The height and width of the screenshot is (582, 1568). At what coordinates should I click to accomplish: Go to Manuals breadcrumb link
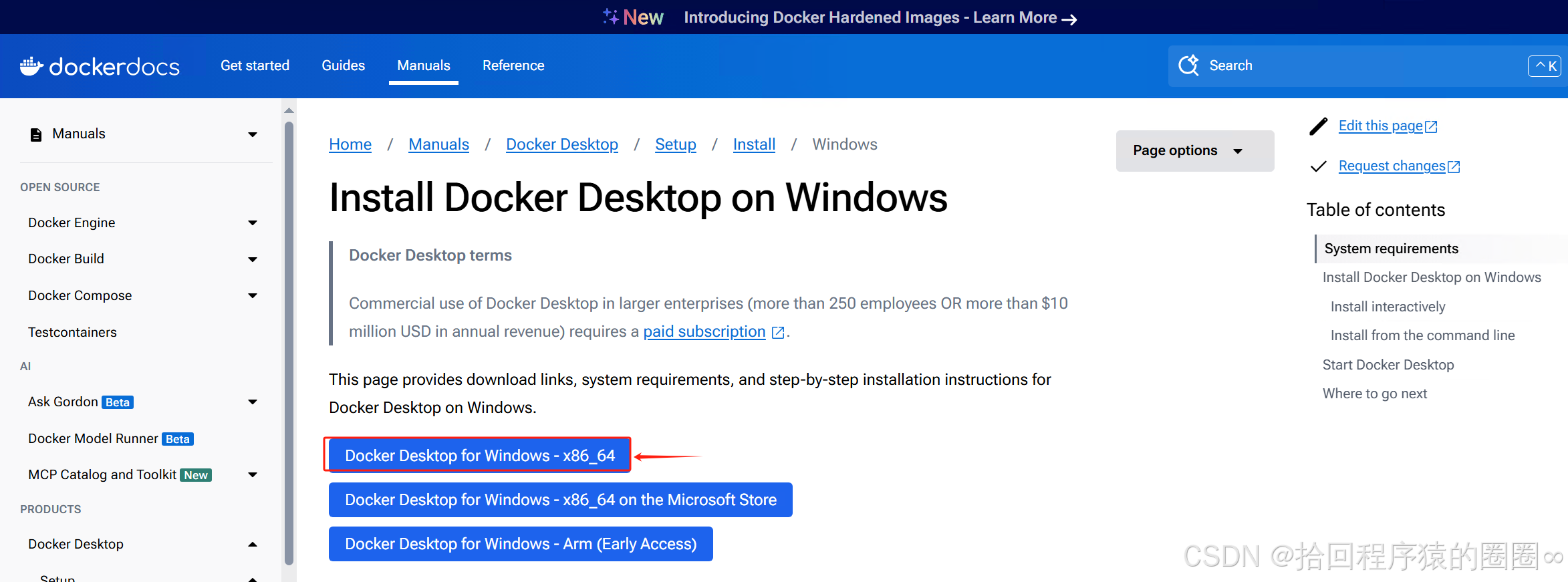click(438, 144)
